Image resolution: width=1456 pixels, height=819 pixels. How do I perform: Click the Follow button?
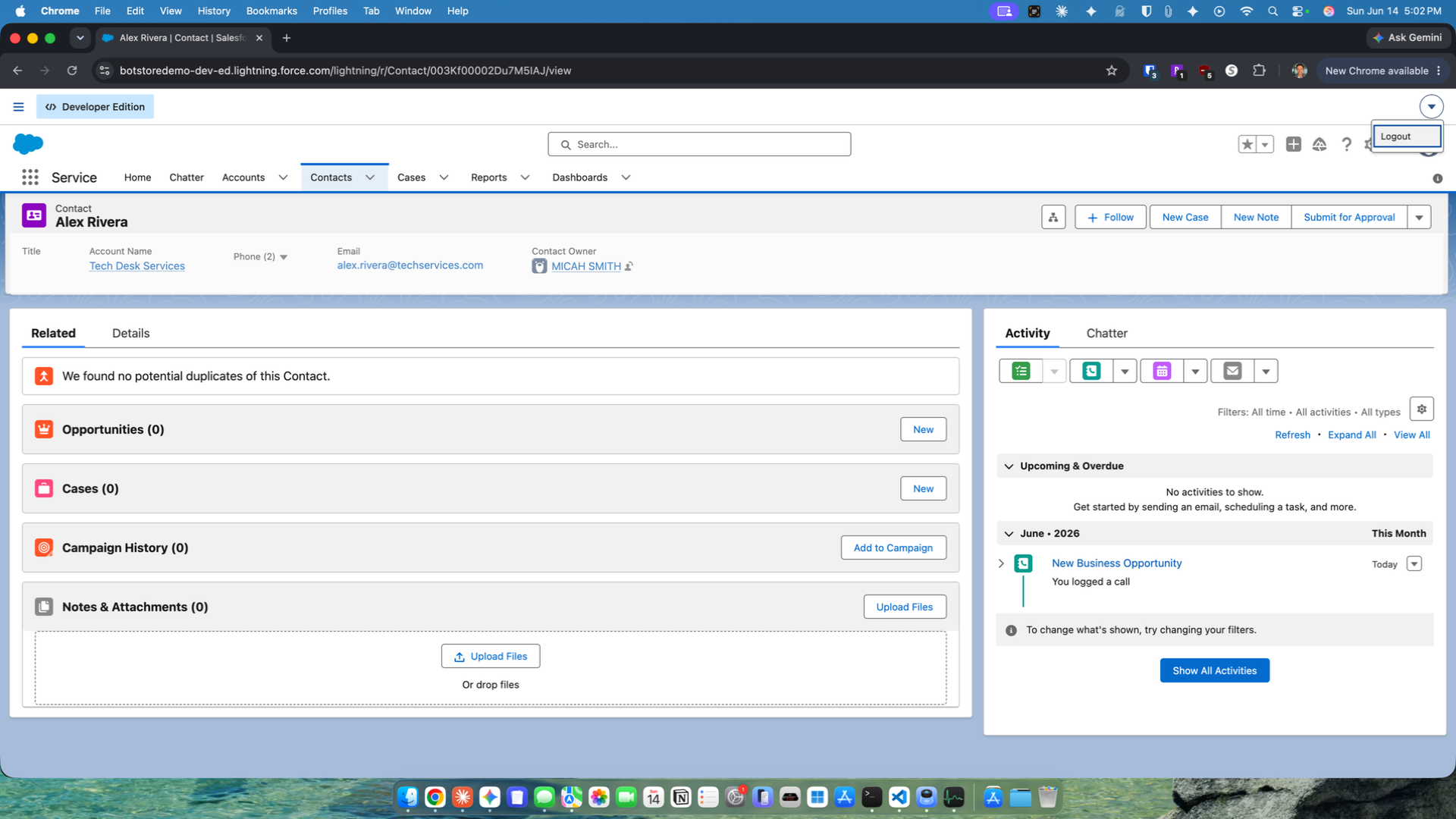click(x=1110, y=217)
